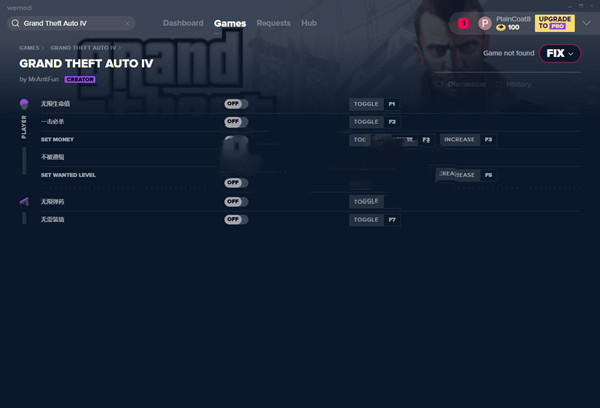Open the Requests tab
Image resolution: width=600 pixels, height=408 pixels.
pos(273,23)
